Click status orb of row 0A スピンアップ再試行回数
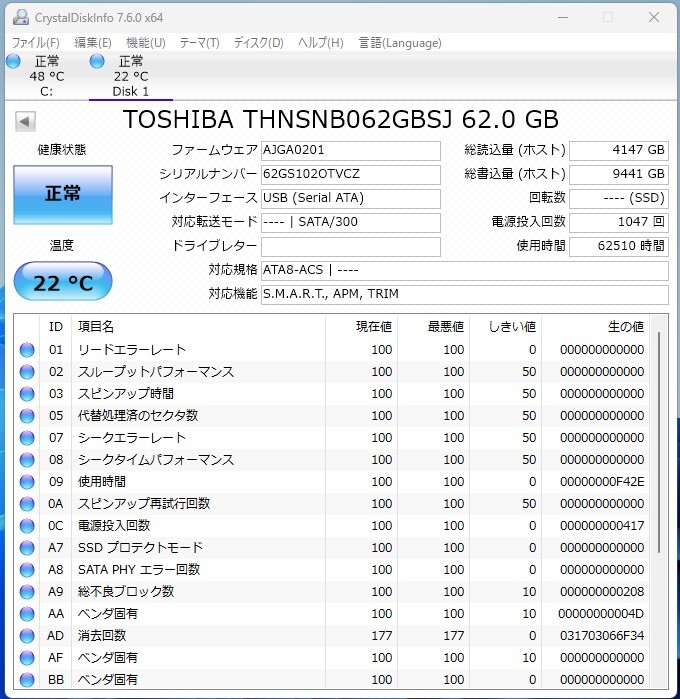Image resolution: width=680 pixels, height=699 pixels. tap(27, 504)
